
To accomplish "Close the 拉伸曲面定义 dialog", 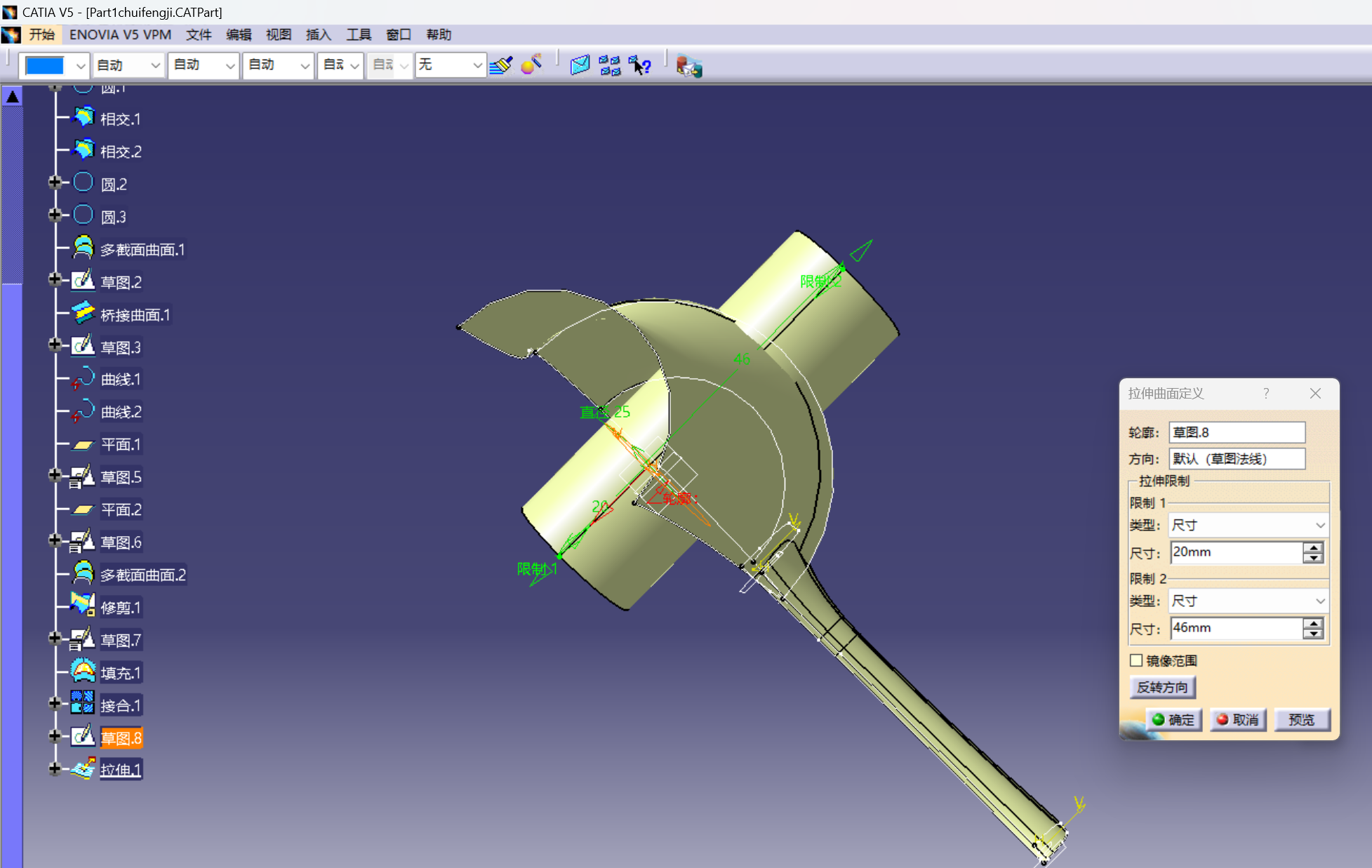I will pos(1316,393).
